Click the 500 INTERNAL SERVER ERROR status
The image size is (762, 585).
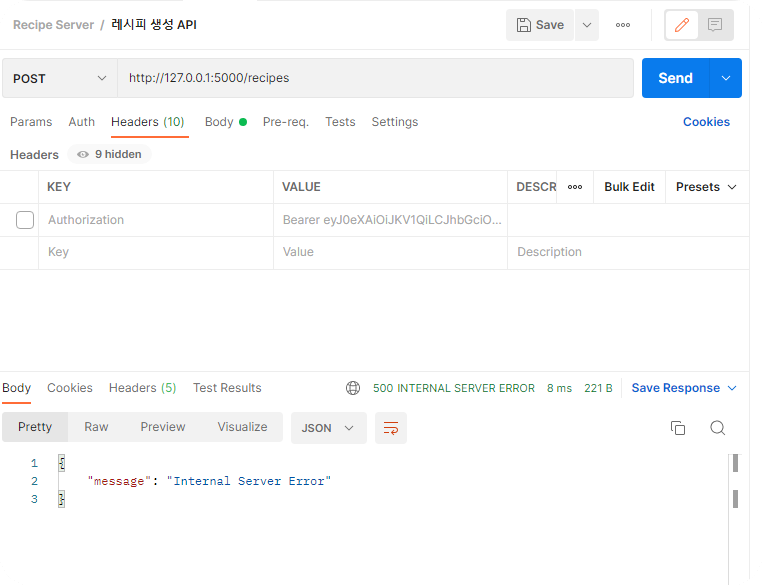[x=454, y=388]
